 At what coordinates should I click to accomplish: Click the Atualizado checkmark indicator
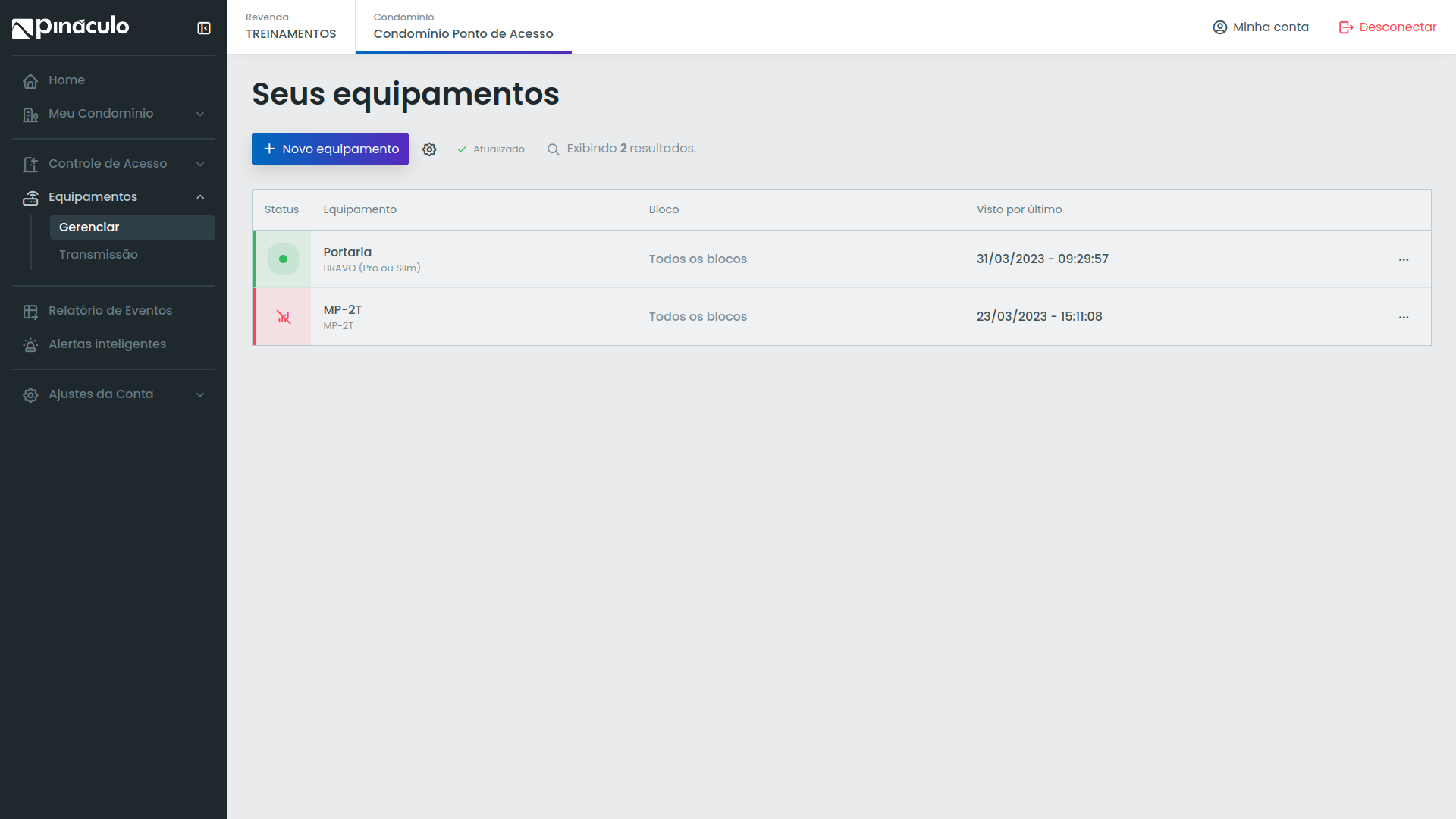[462, 149]
